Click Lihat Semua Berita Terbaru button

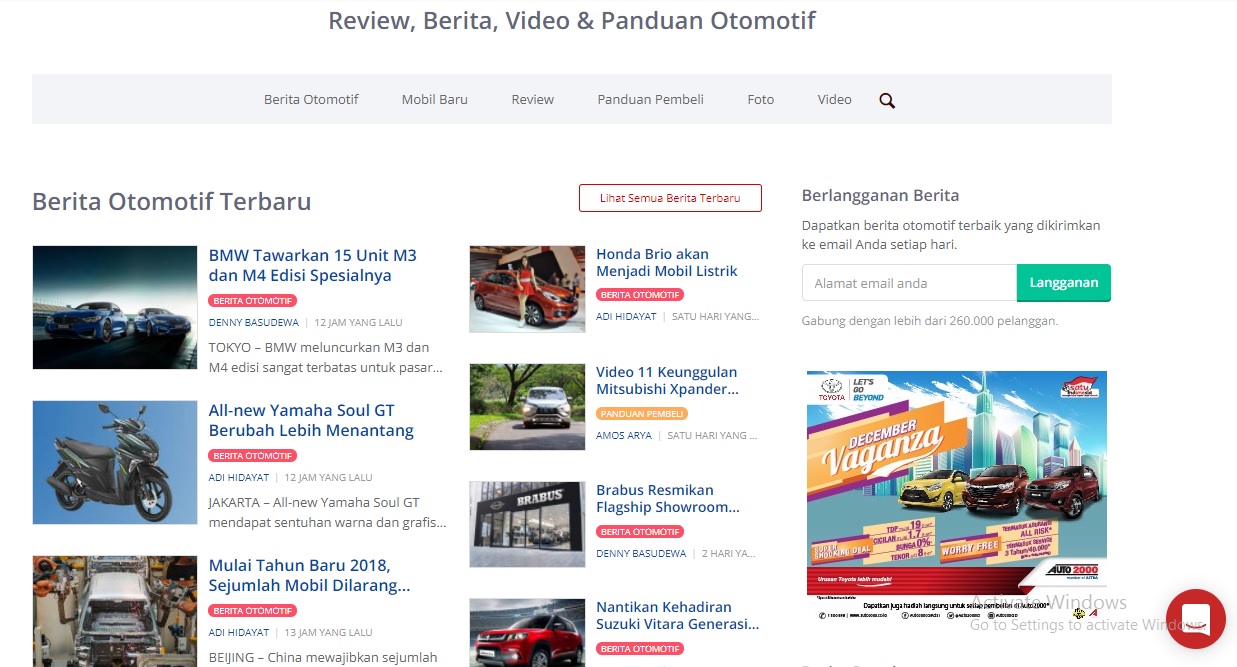pos(670,198)
